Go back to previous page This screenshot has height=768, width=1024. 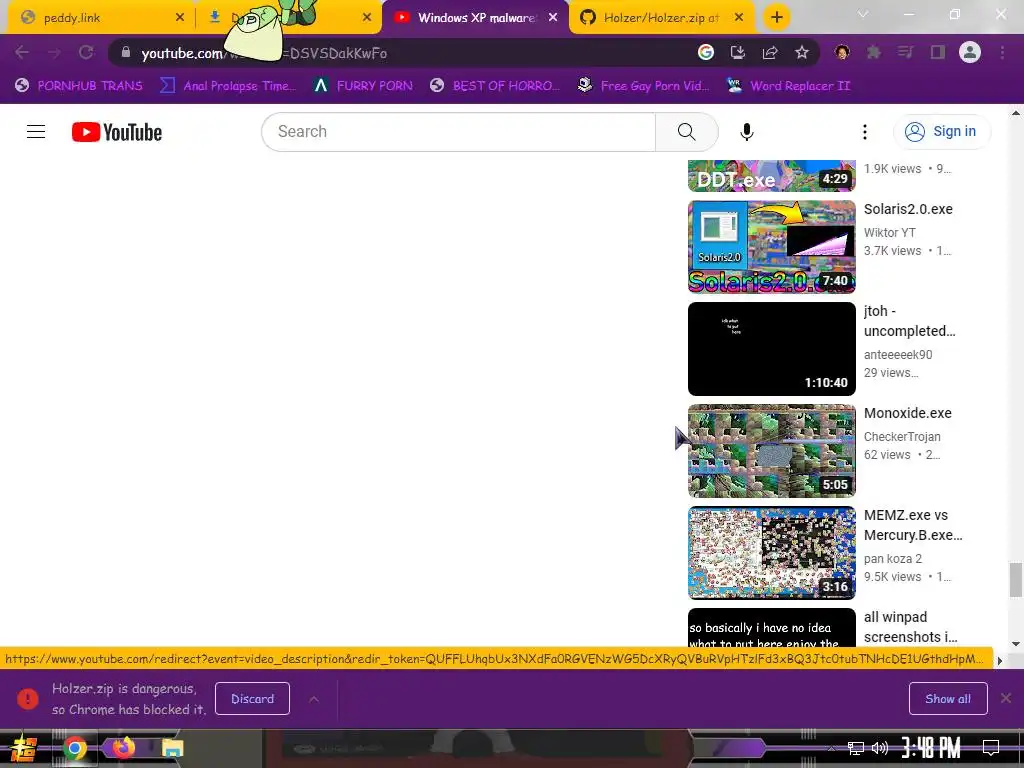point(22,53)
